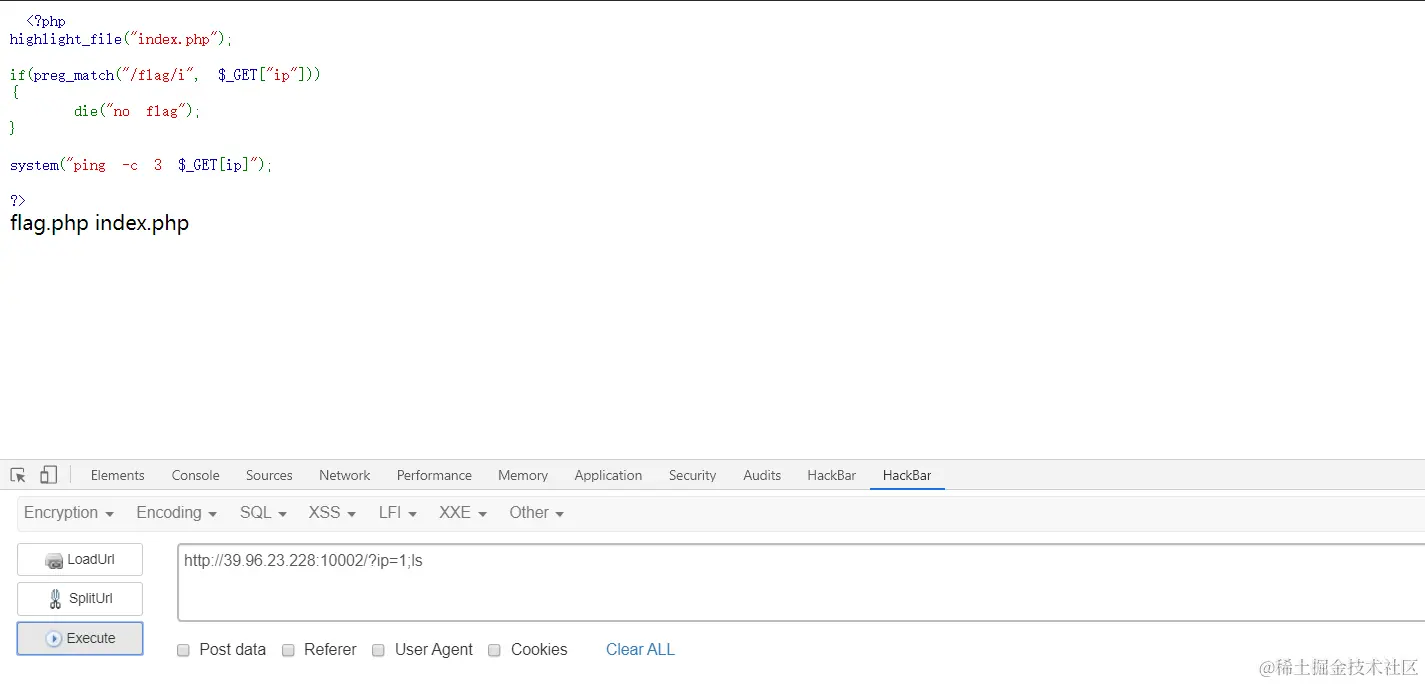Toggle the device toolbar icon
This screenshot has width=1425, height=684.
(48, 475)
